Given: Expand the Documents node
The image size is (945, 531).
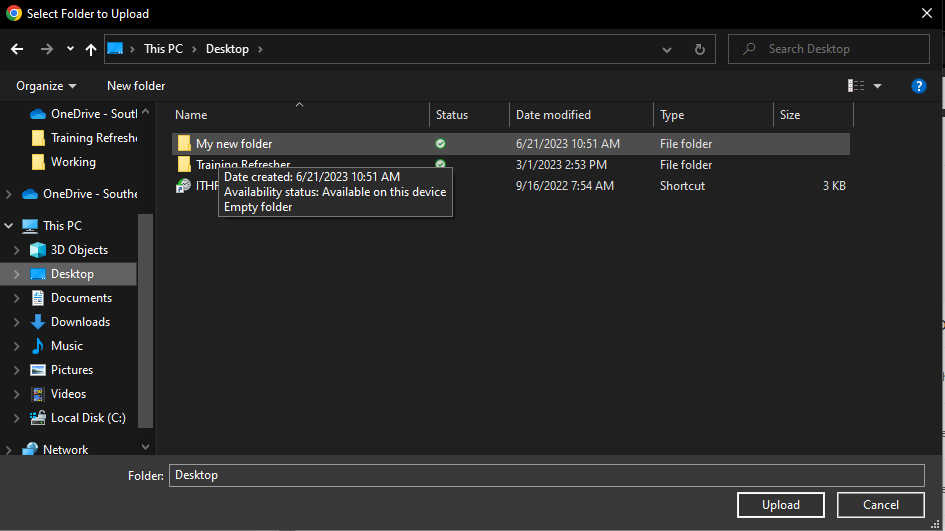Looking at the screenshot, I should (x=17, y=298).
